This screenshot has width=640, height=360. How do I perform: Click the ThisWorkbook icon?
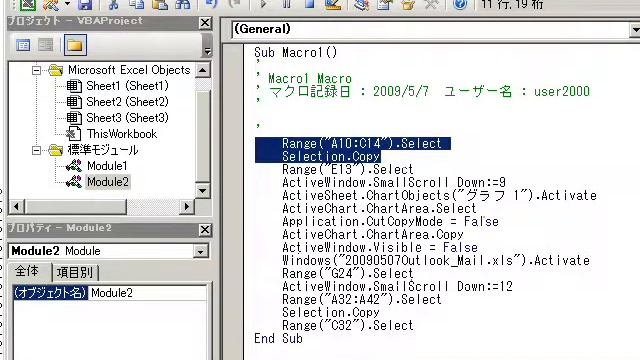pos(73,134)
